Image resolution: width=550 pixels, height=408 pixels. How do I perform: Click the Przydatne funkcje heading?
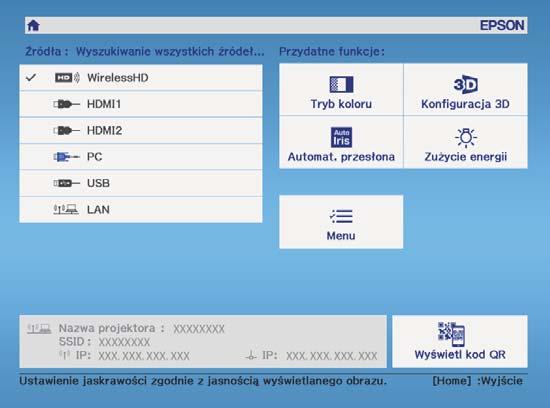tap(332, 52)
